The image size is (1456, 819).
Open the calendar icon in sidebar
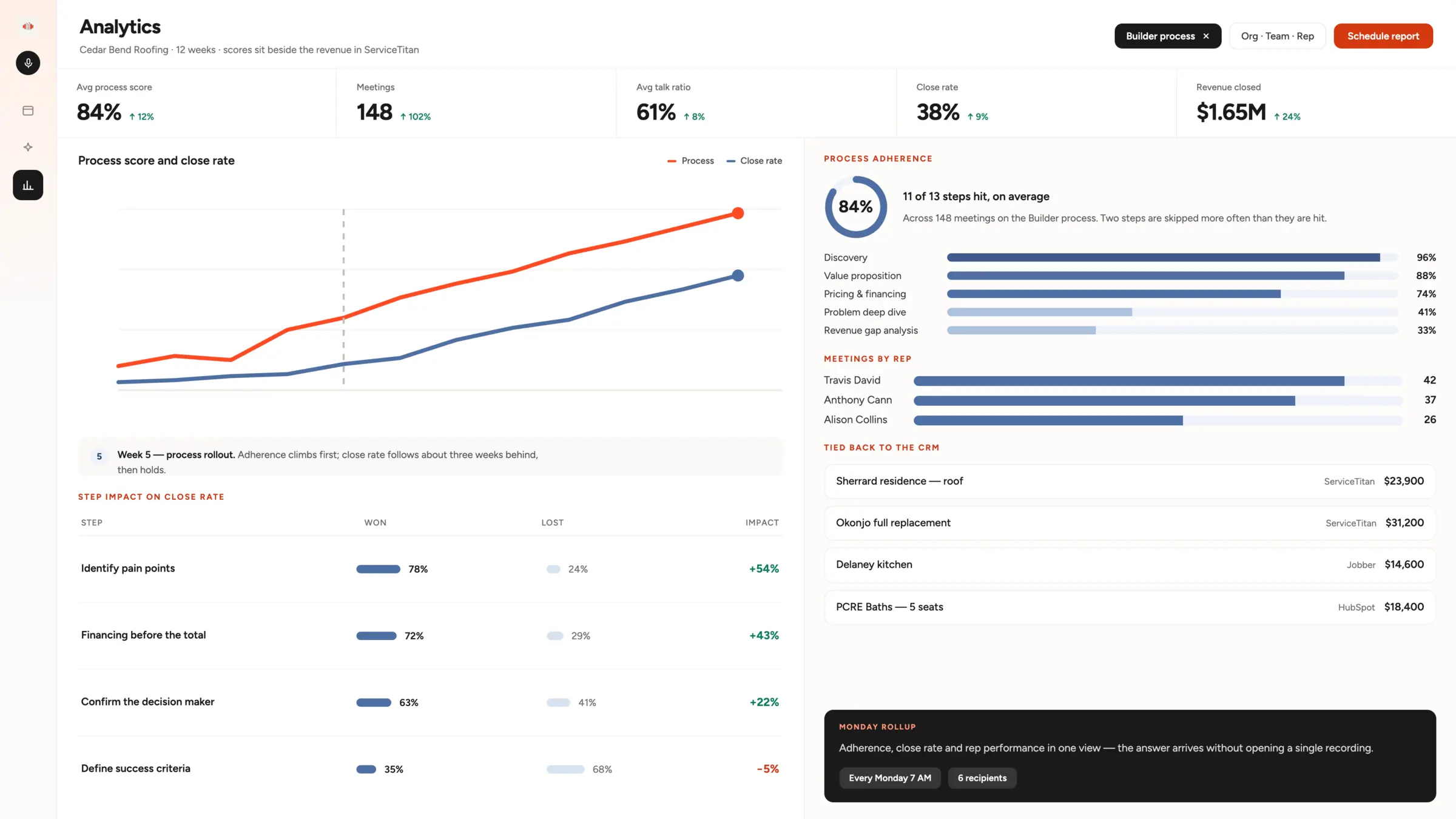coord(28,110)
